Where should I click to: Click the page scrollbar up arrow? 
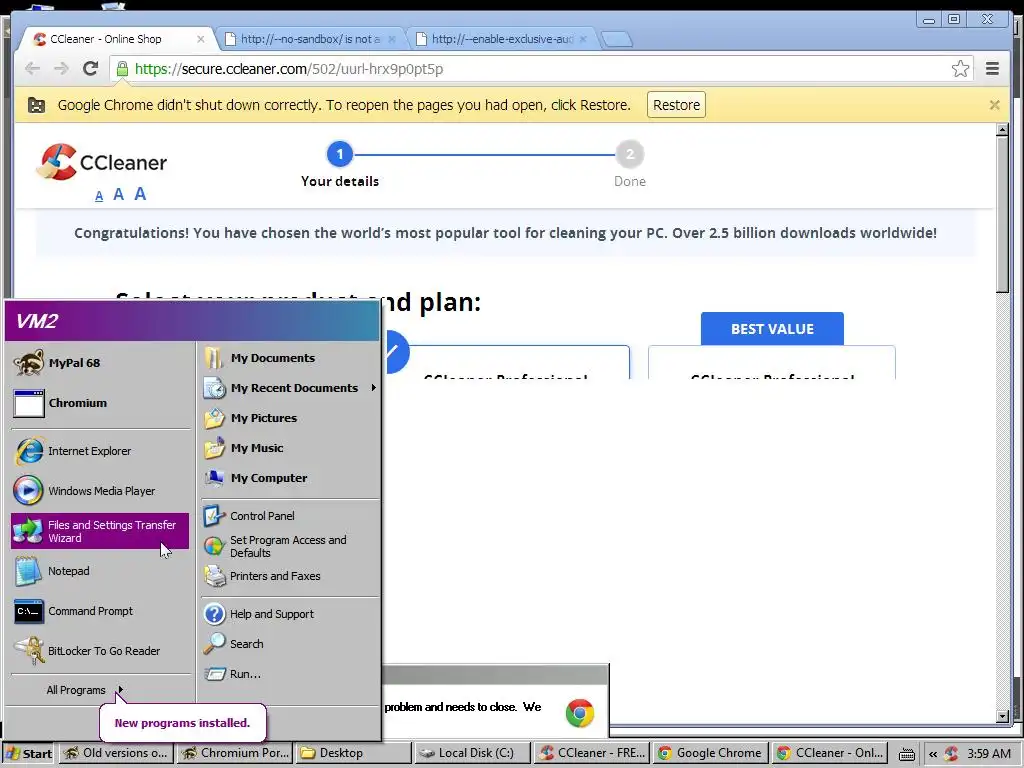1002,130
